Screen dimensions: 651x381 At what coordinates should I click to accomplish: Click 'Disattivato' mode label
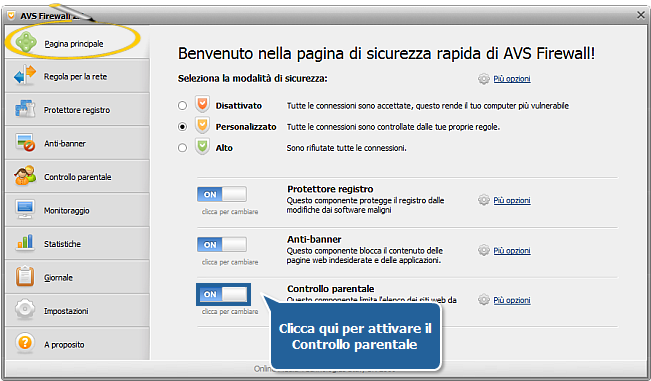tap(238, 106)
